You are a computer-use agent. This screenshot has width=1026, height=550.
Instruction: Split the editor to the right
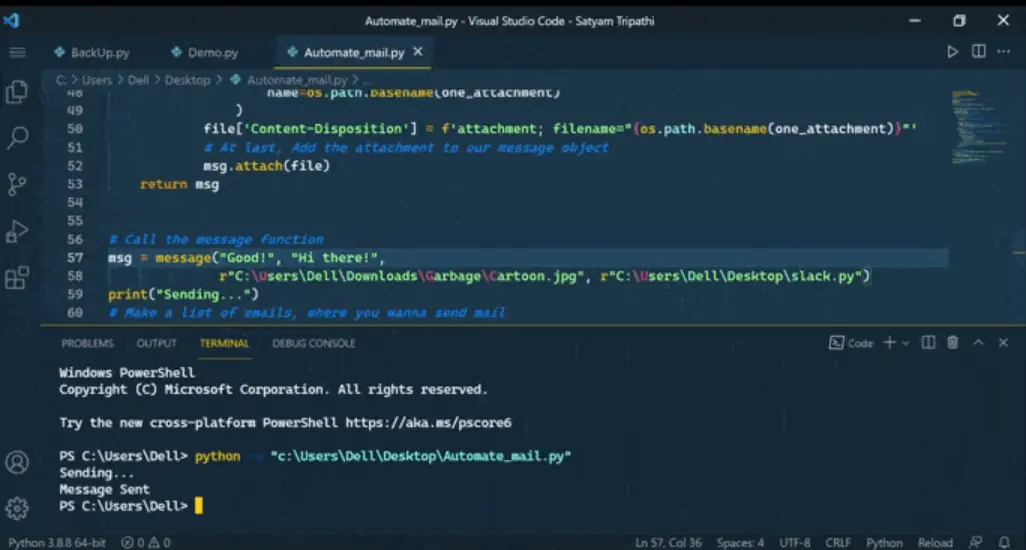click(x=978, y=52)
